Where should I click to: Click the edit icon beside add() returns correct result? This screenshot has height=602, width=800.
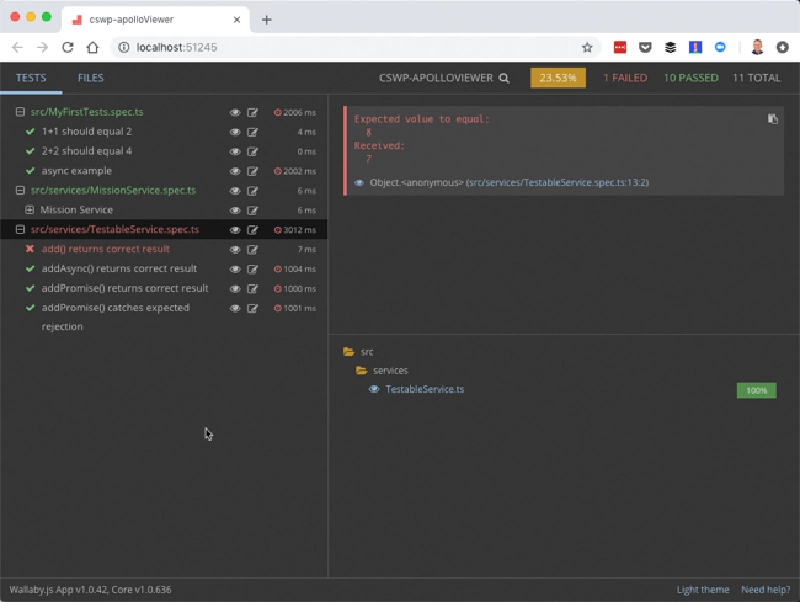pos(253,249)
